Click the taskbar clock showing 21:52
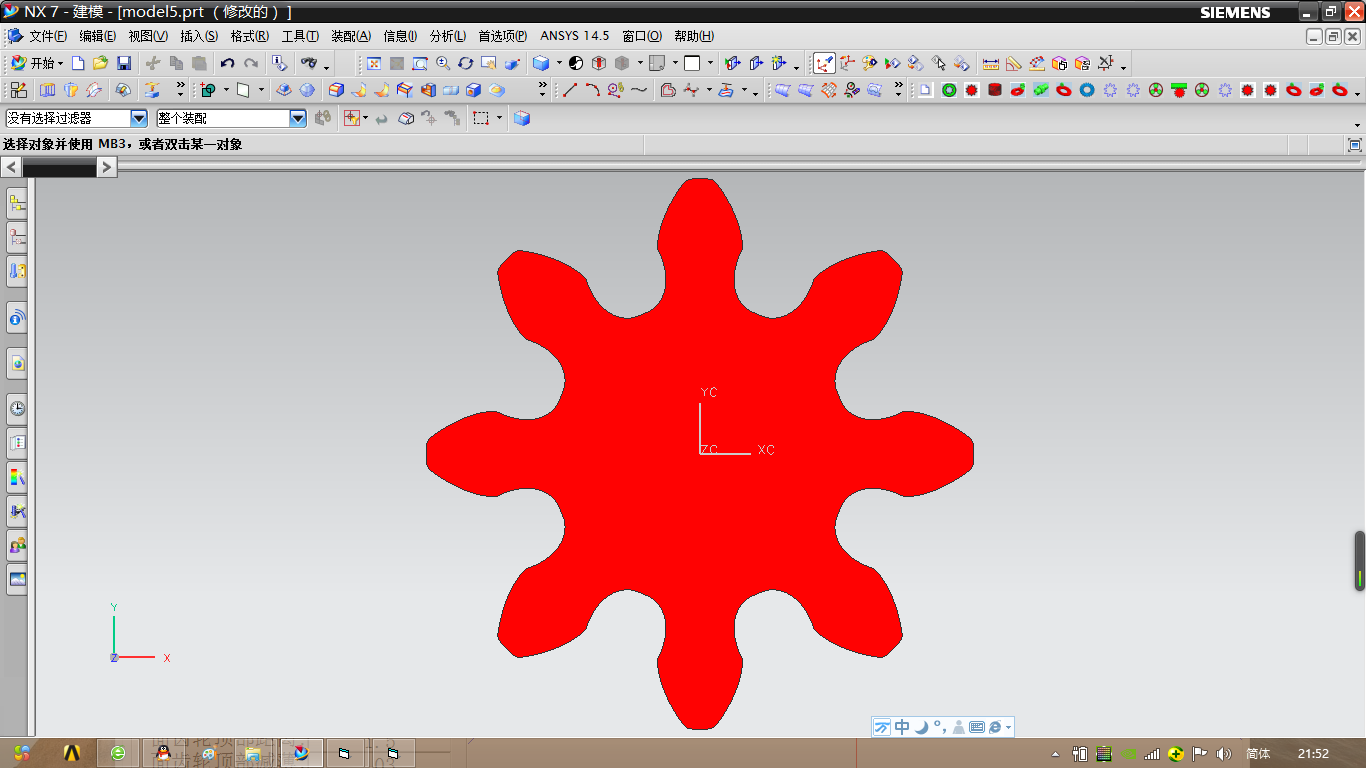Screen dimensions: 1366x768 [1313, 754]
